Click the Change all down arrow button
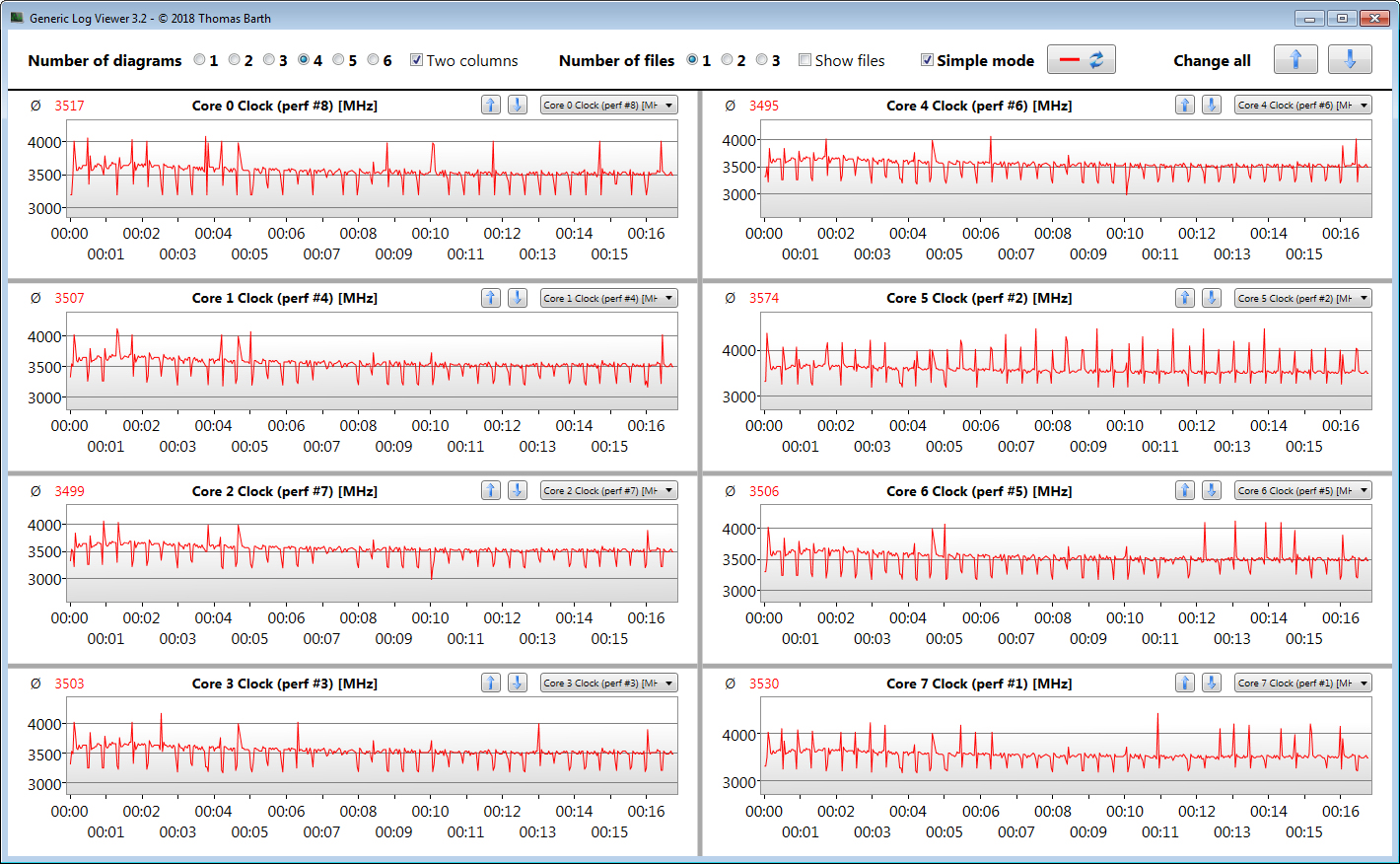Screen dimensions: 1400x864 [1350, 59]
